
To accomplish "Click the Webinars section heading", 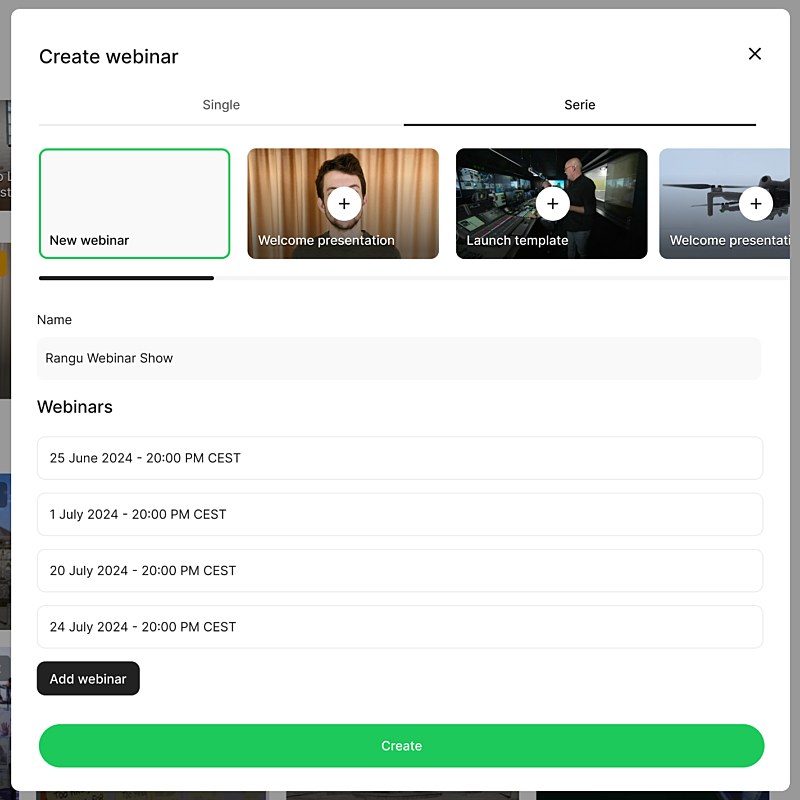I will click(x=75, y=407).
